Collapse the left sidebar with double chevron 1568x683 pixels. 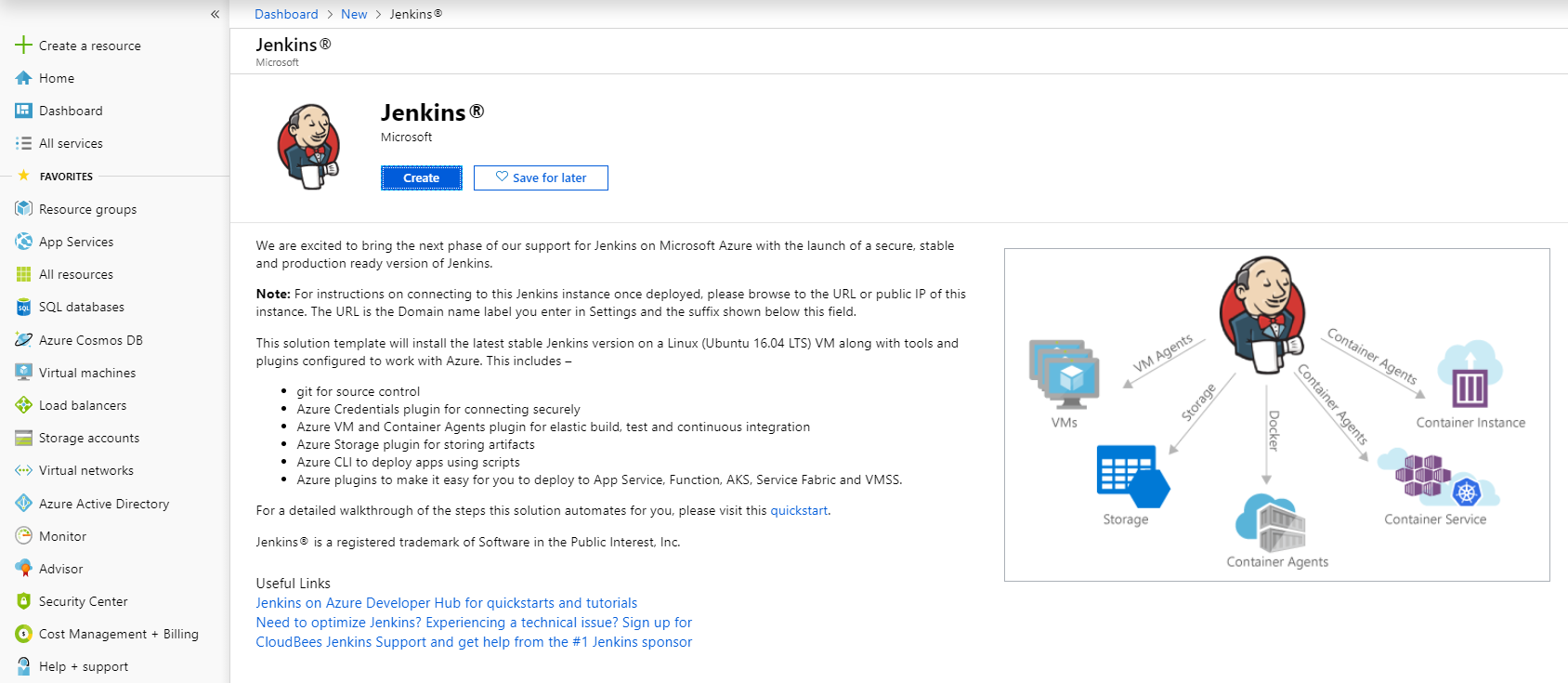215,14
